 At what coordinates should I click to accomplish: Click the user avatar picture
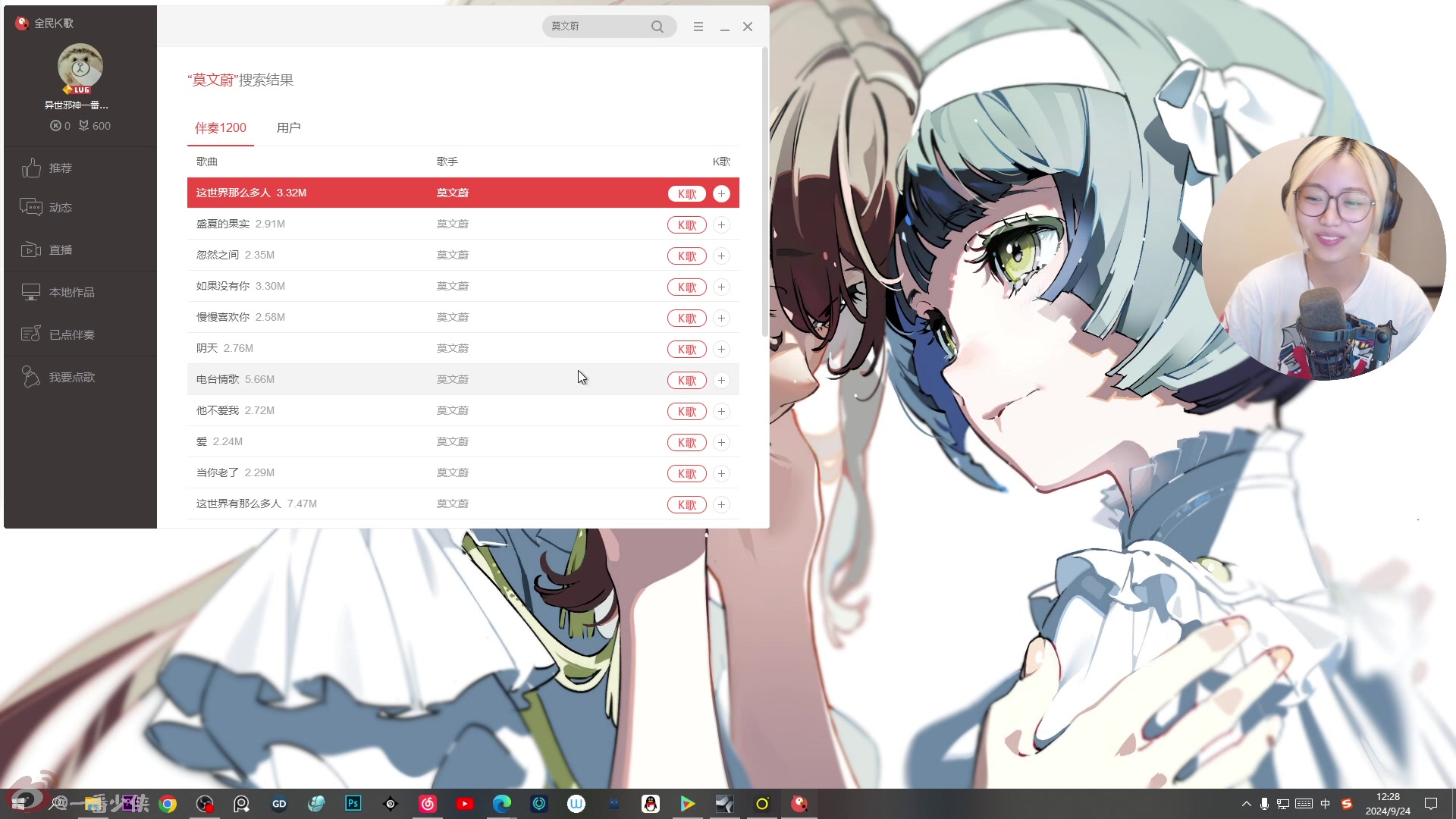(x=80, y=67)
